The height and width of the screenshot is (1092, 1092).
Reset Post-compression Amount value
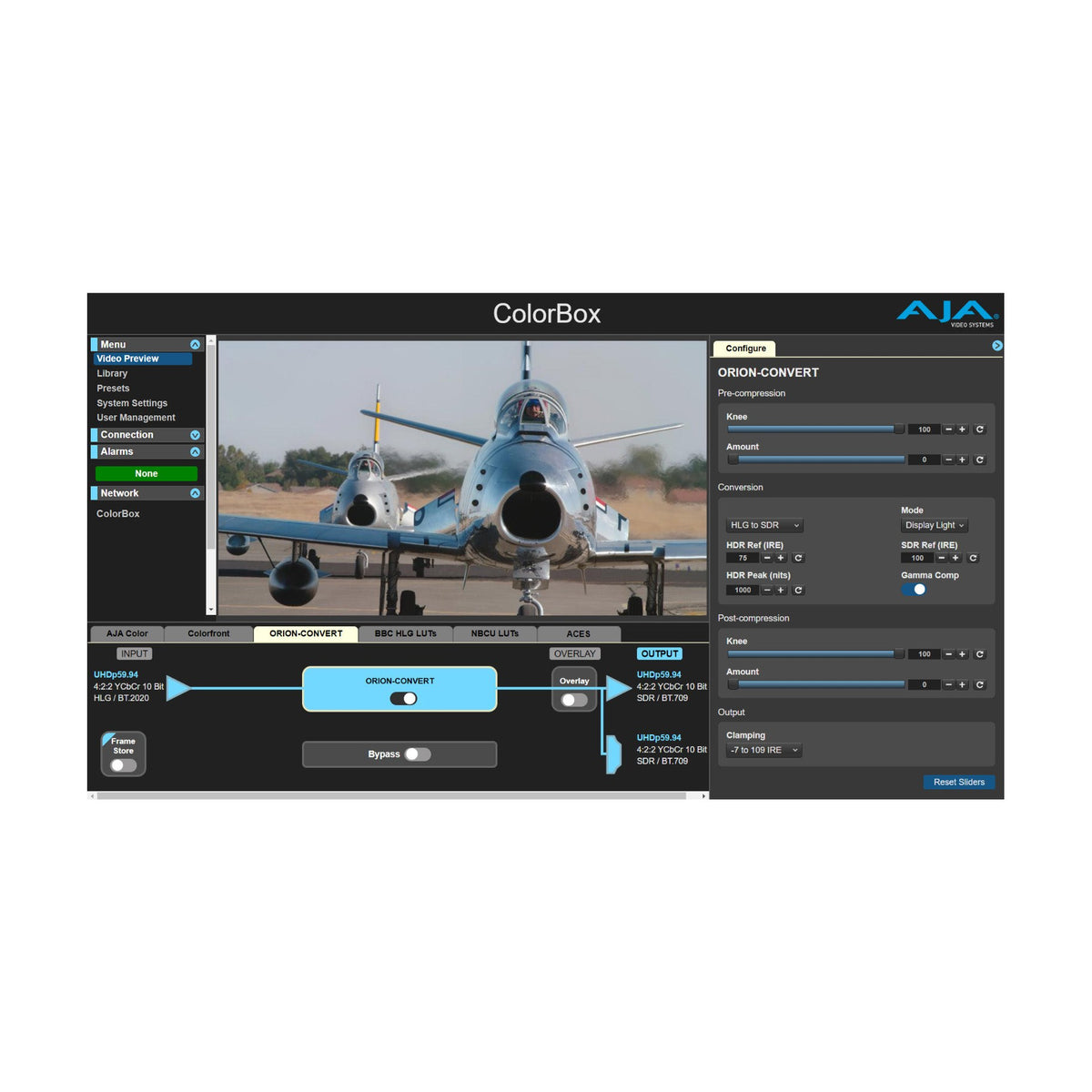tap(980, 685)
